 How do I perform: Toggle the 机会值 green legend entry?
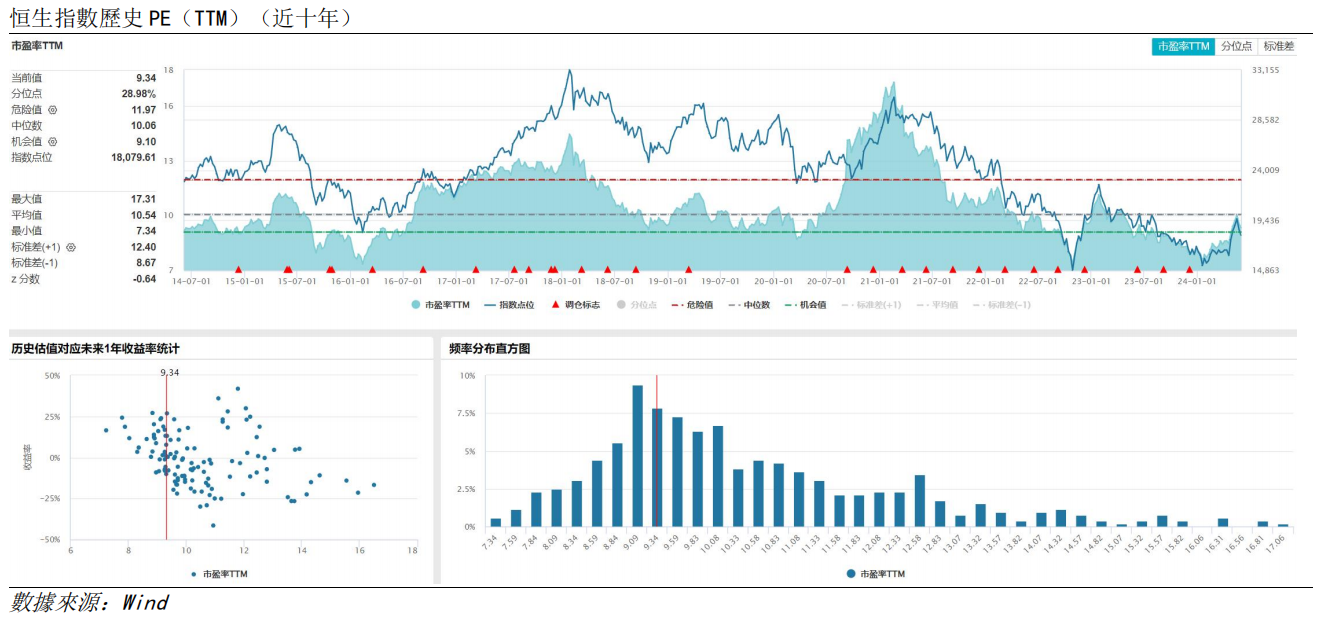tap(806, 304)
